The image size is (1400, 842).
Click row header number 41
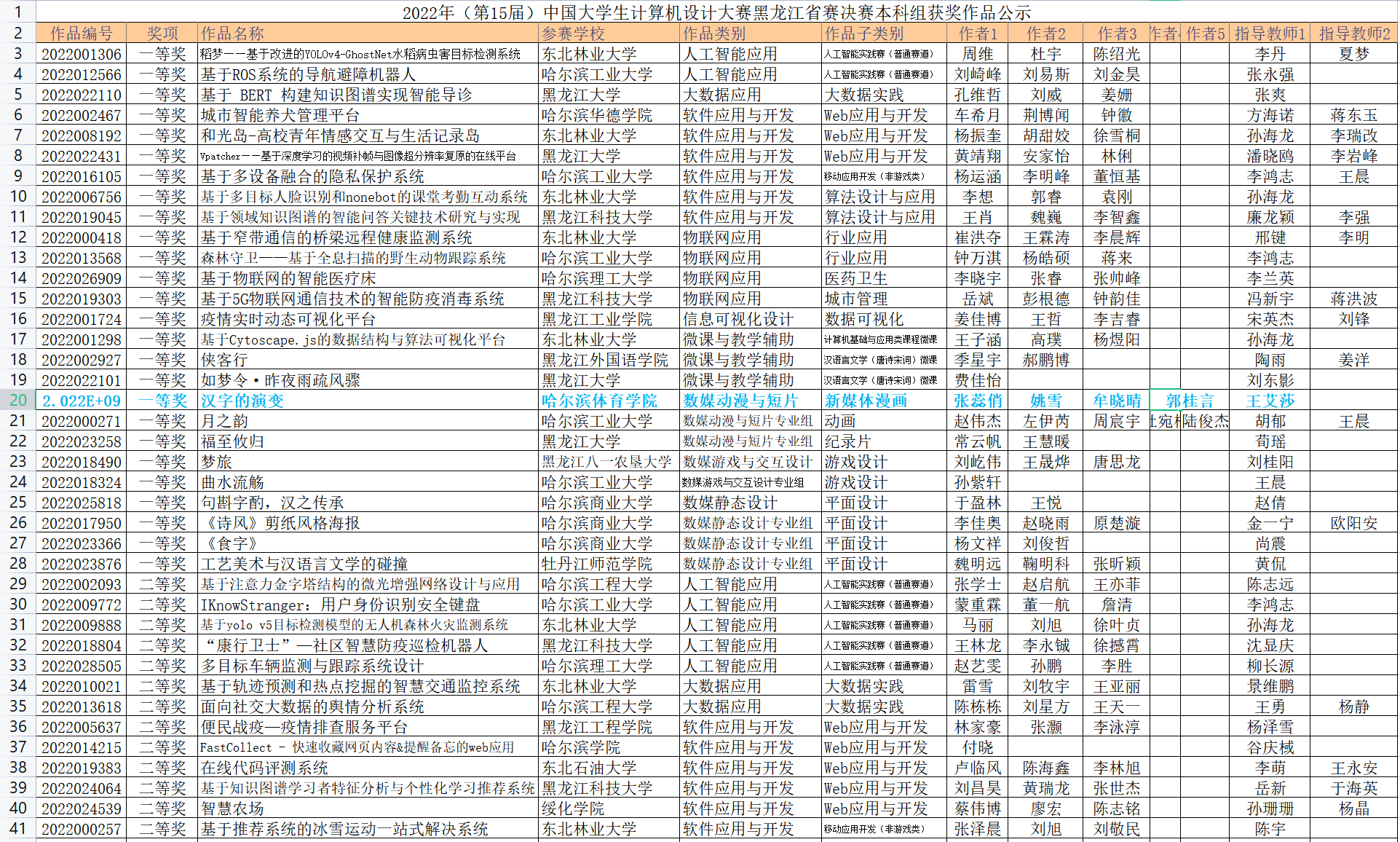coord(17,829)
